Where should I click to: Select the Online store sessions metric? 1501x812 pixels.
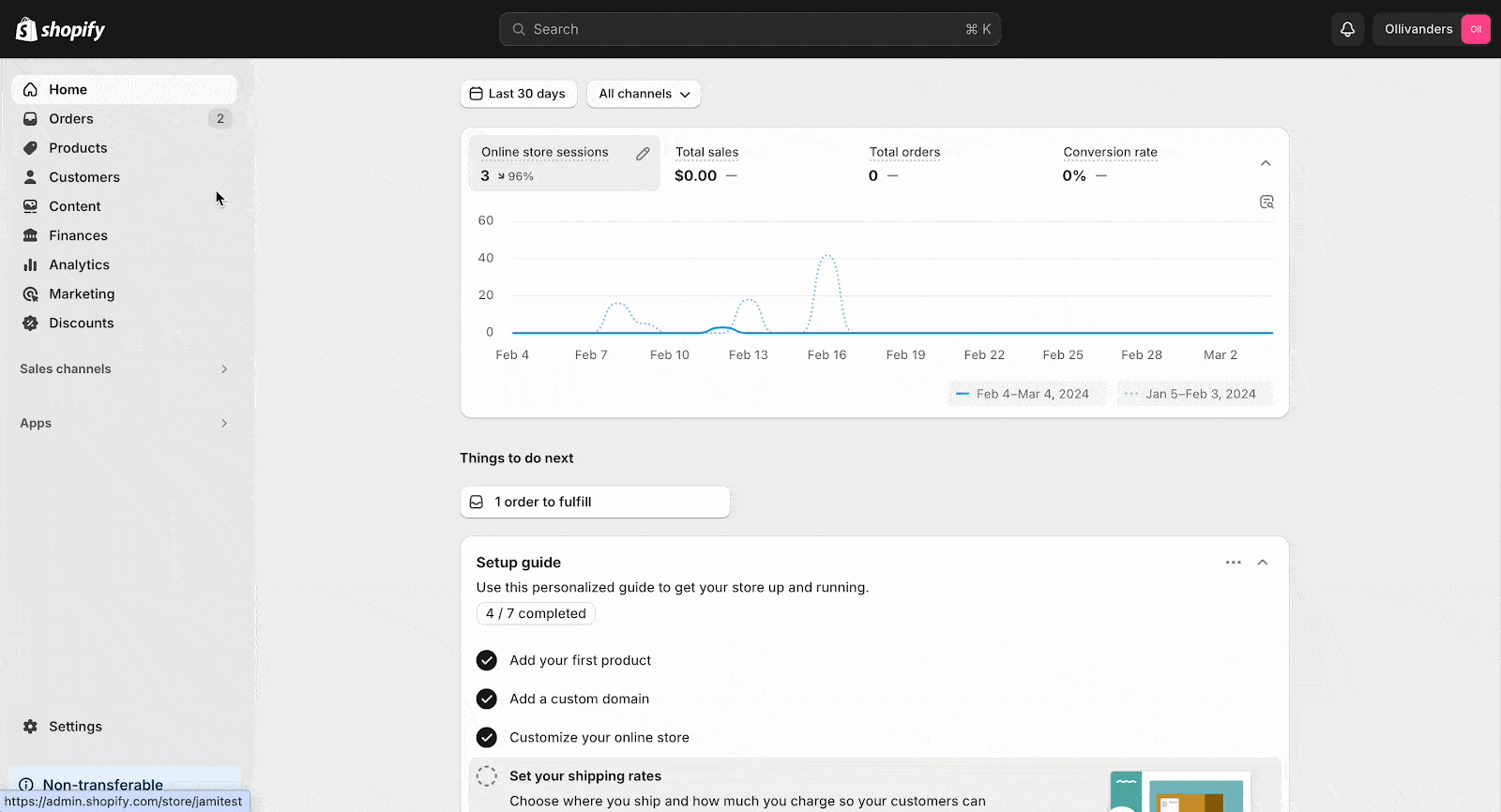click(x=564, y=163)
